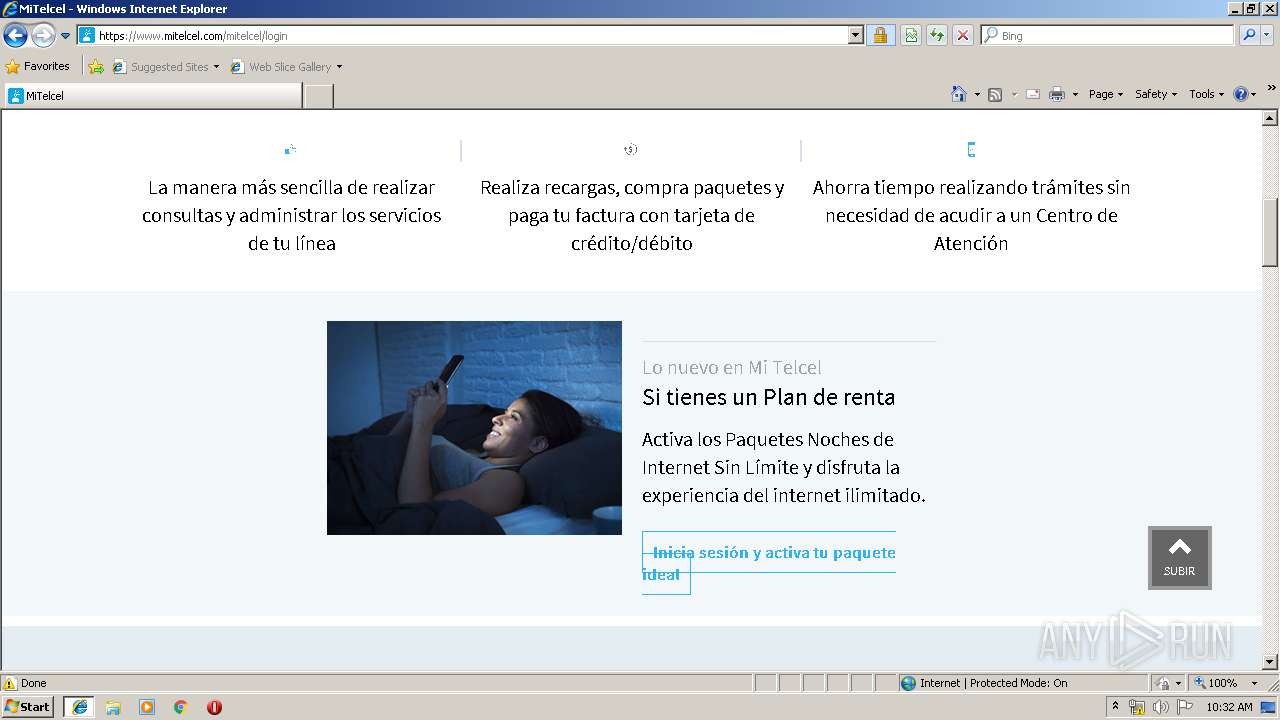
Task: Click the 10:32 AM system clock
Action: point(1229,707)
